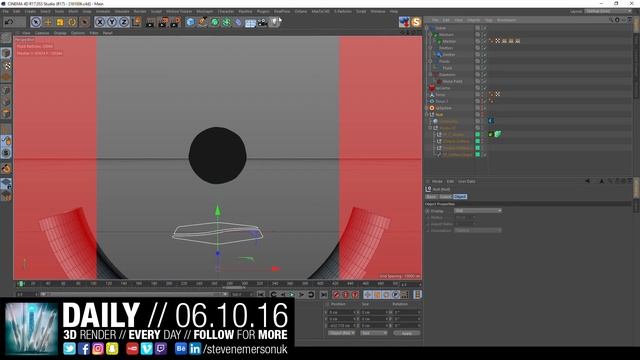Switch to Points mode
Screen dimensions: 640x360
pyautogui.click(x=6, y=90)
